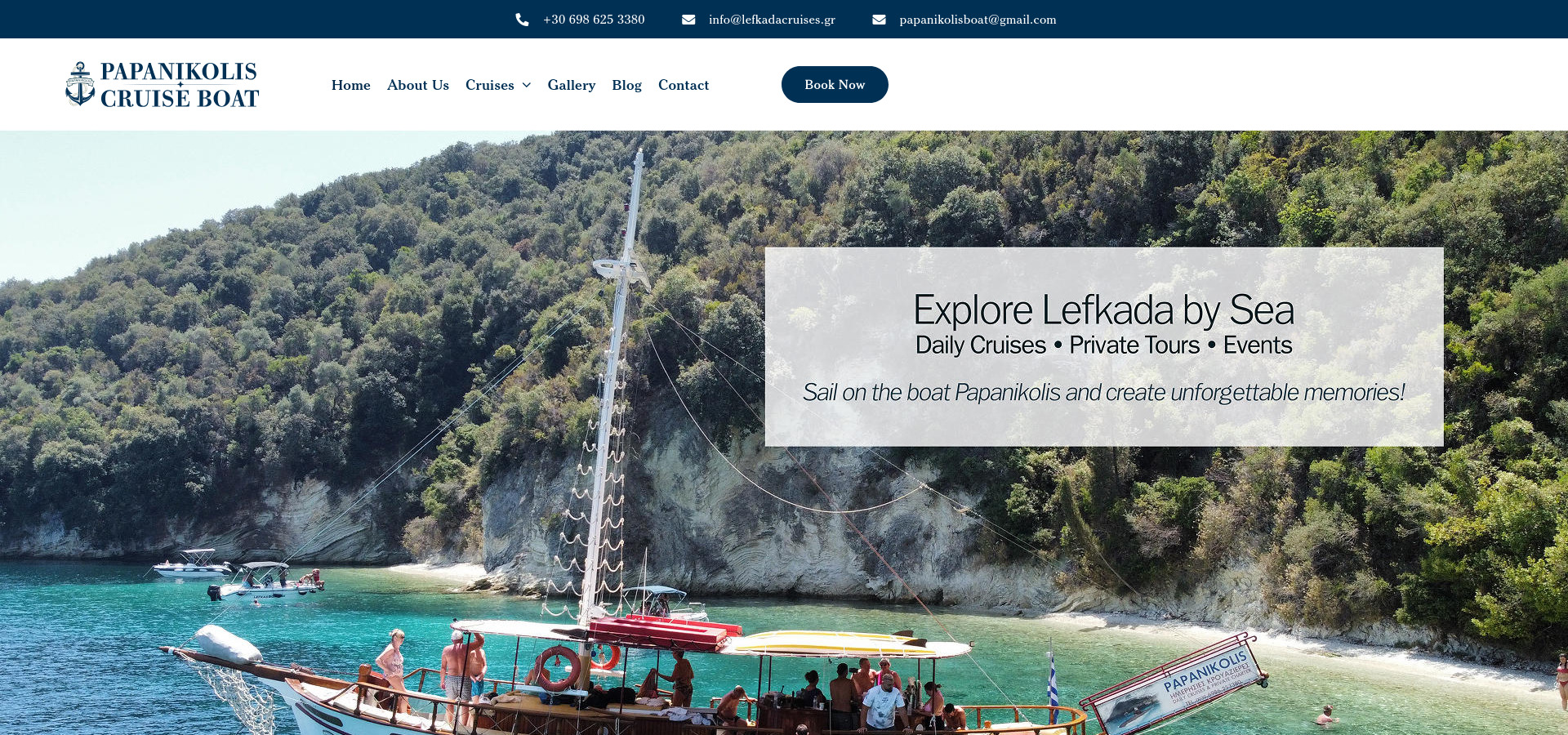Navigate to the Blog page

click(627, 85)
